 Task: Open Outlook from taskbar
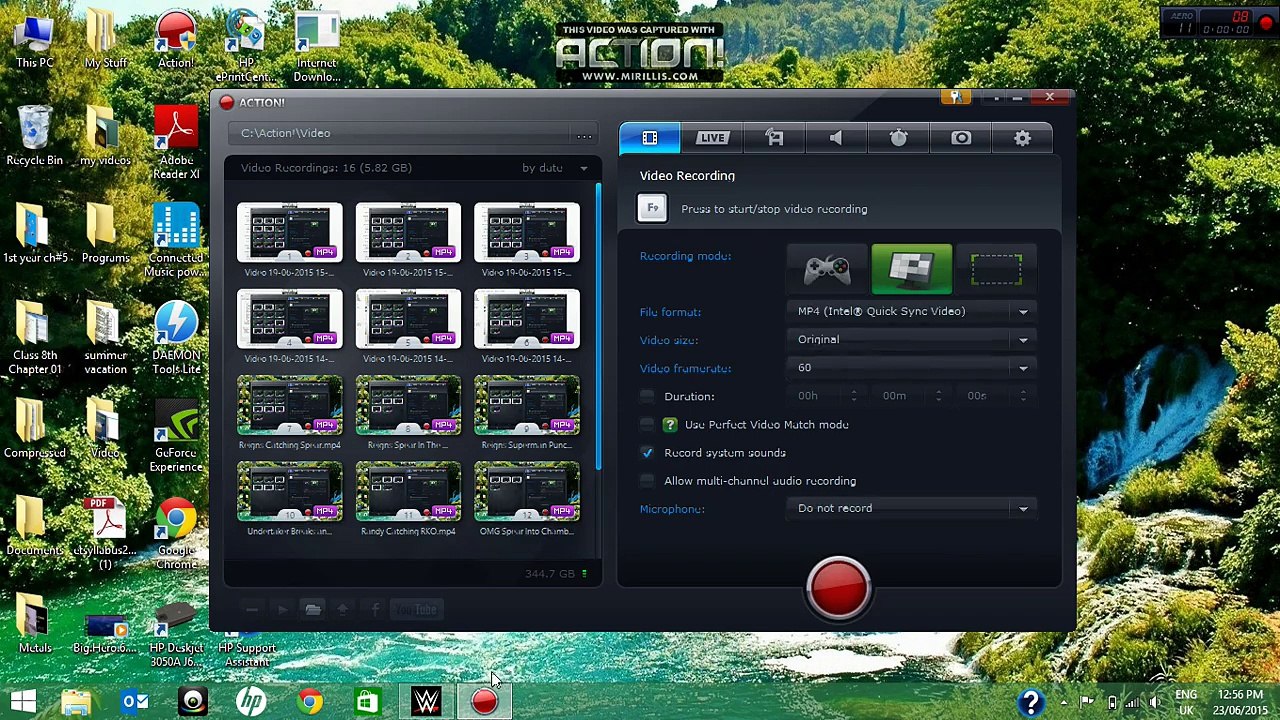134,702
